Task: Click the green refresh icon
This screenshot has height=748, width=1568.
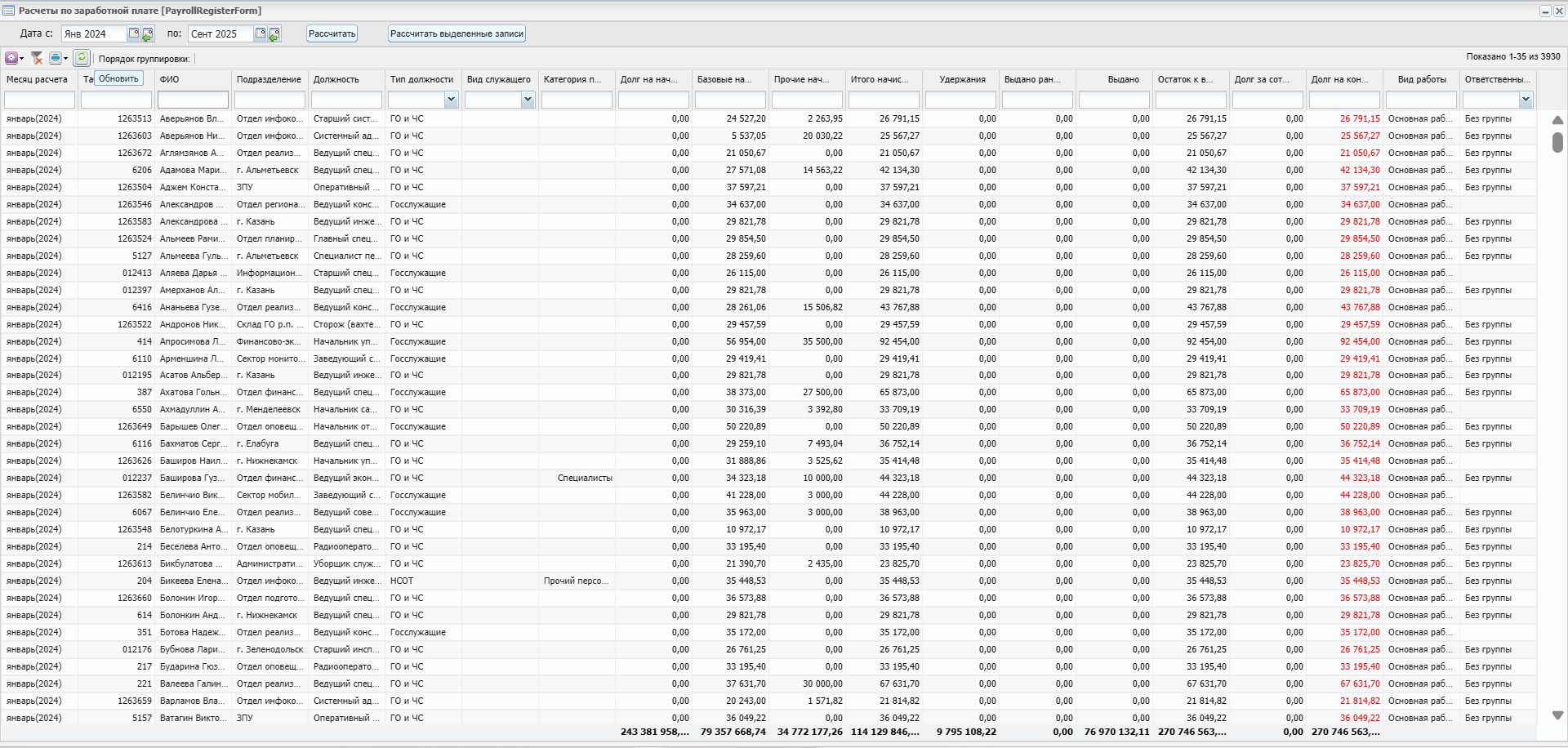Action: [x=82, y=58]
